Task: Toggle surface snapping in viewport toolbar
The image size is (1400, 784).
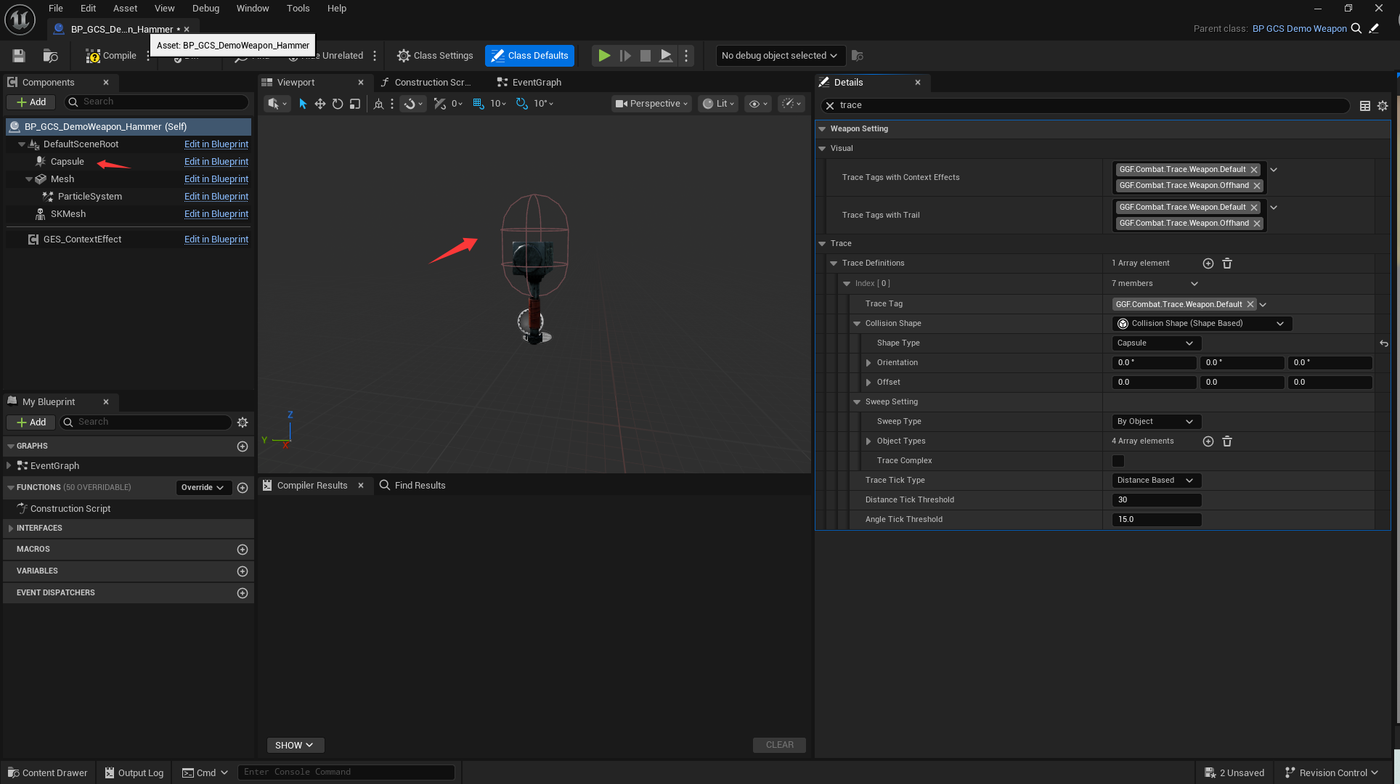Action: coord(412,104)
